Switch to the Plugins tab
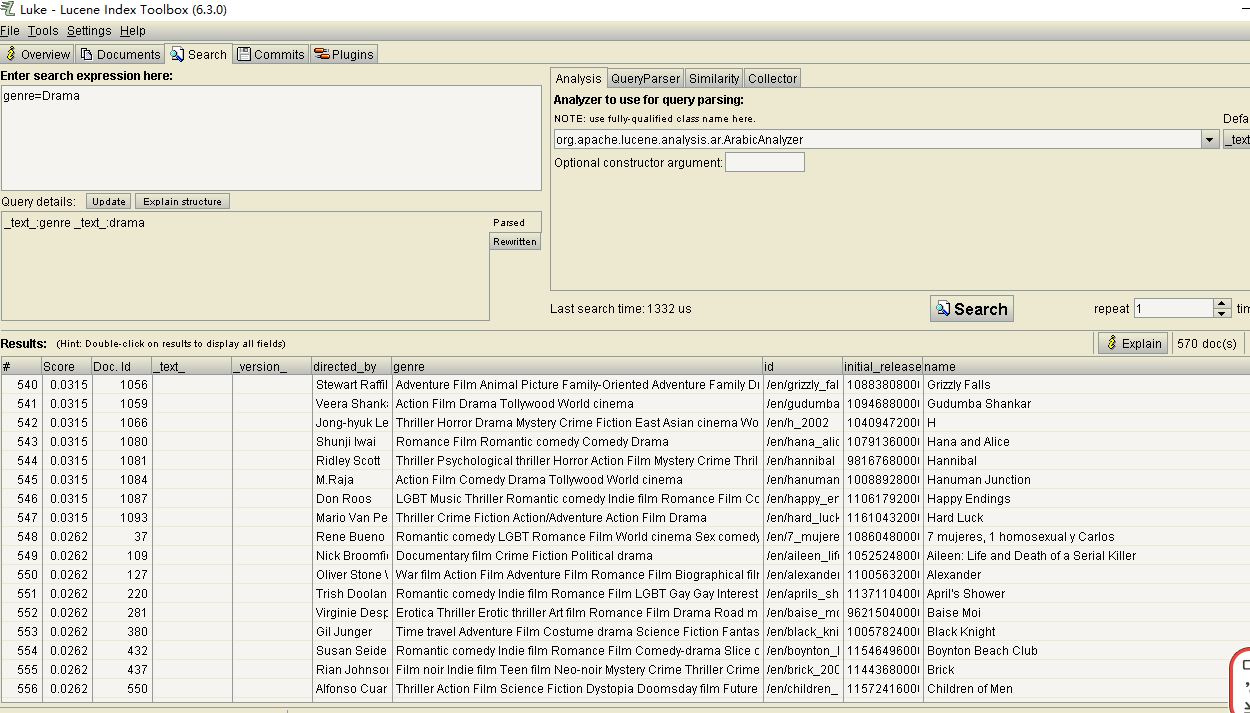Screen dimensions: 1250x713 click(x=344, y=54)
